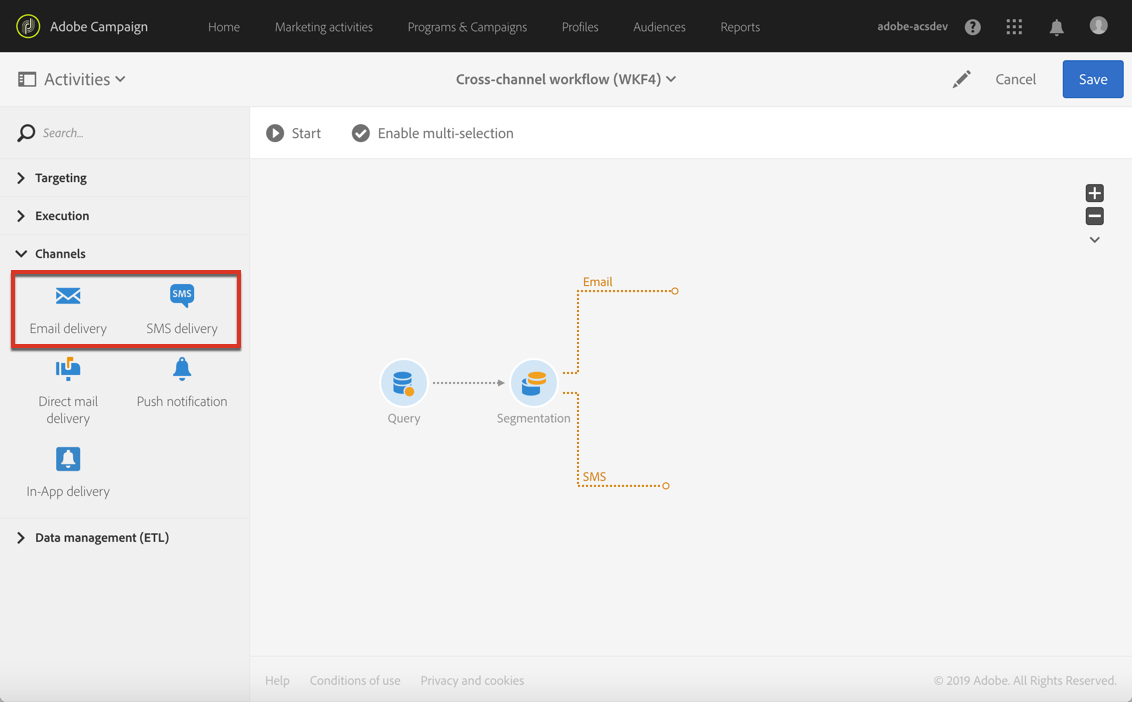Select the SMS delivery activity
Viewport: 1132px width, 702px height.
[x=182, y=311]
